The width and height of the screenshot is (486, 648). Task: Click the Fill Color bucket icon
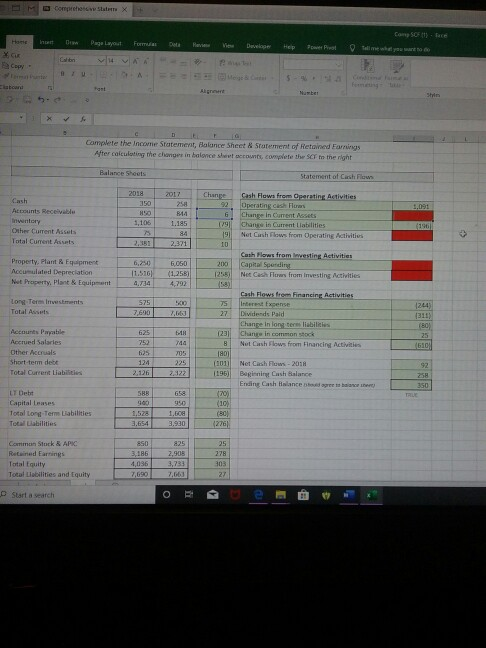[125, 76]
